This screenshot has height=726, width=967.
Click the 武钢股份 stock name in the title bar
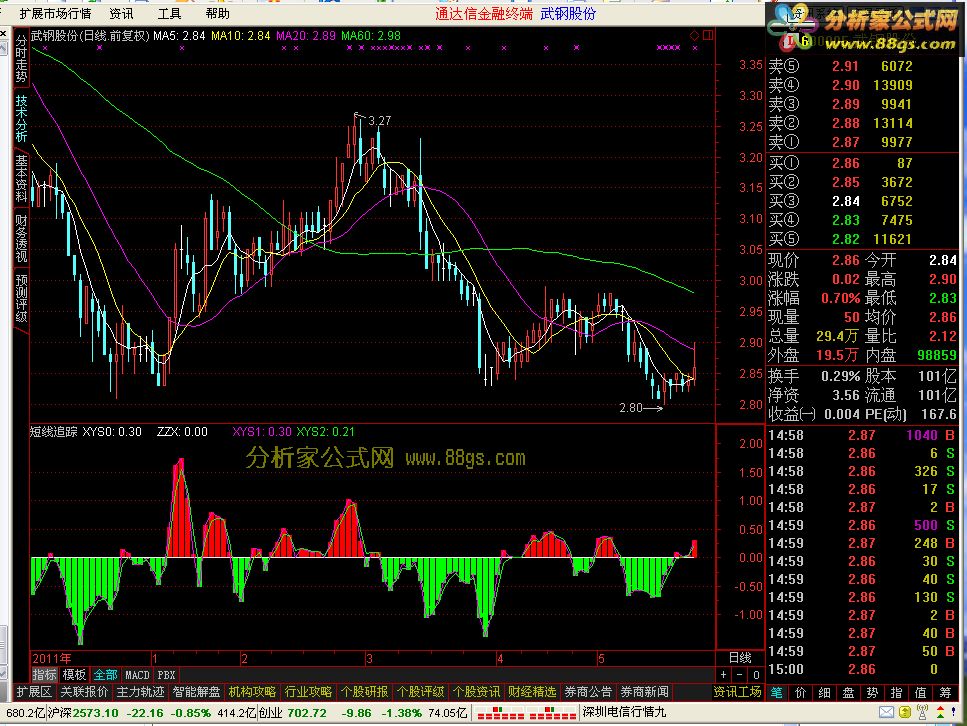568,14
